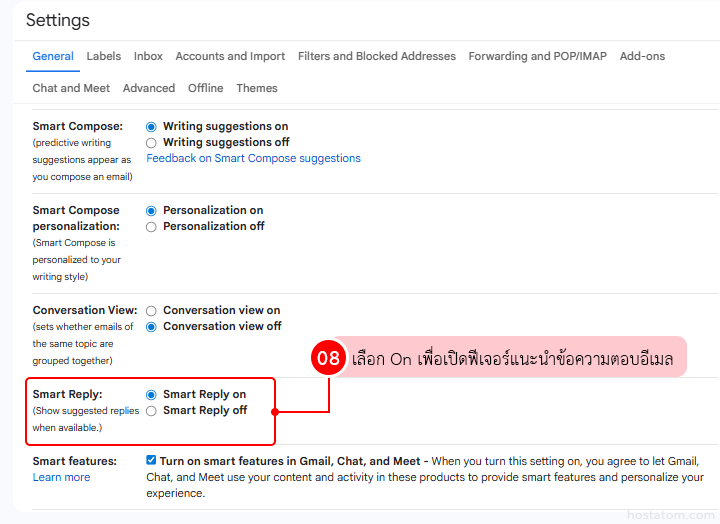Go to the Themes tab
720x524 pixels.
tap(257, 88)
